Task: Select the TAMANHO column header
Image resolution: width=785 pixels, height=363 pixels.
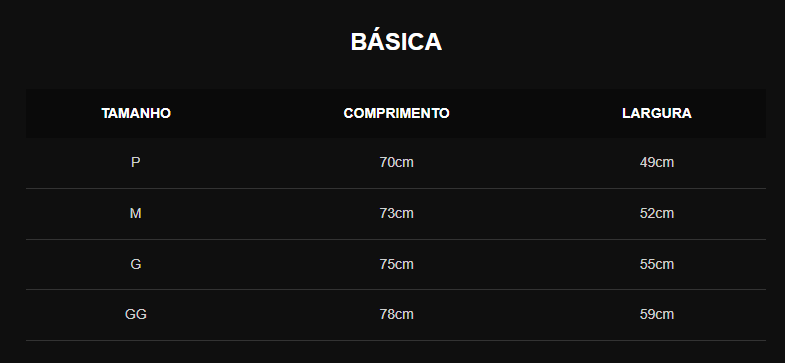Action: coord(136,113)
